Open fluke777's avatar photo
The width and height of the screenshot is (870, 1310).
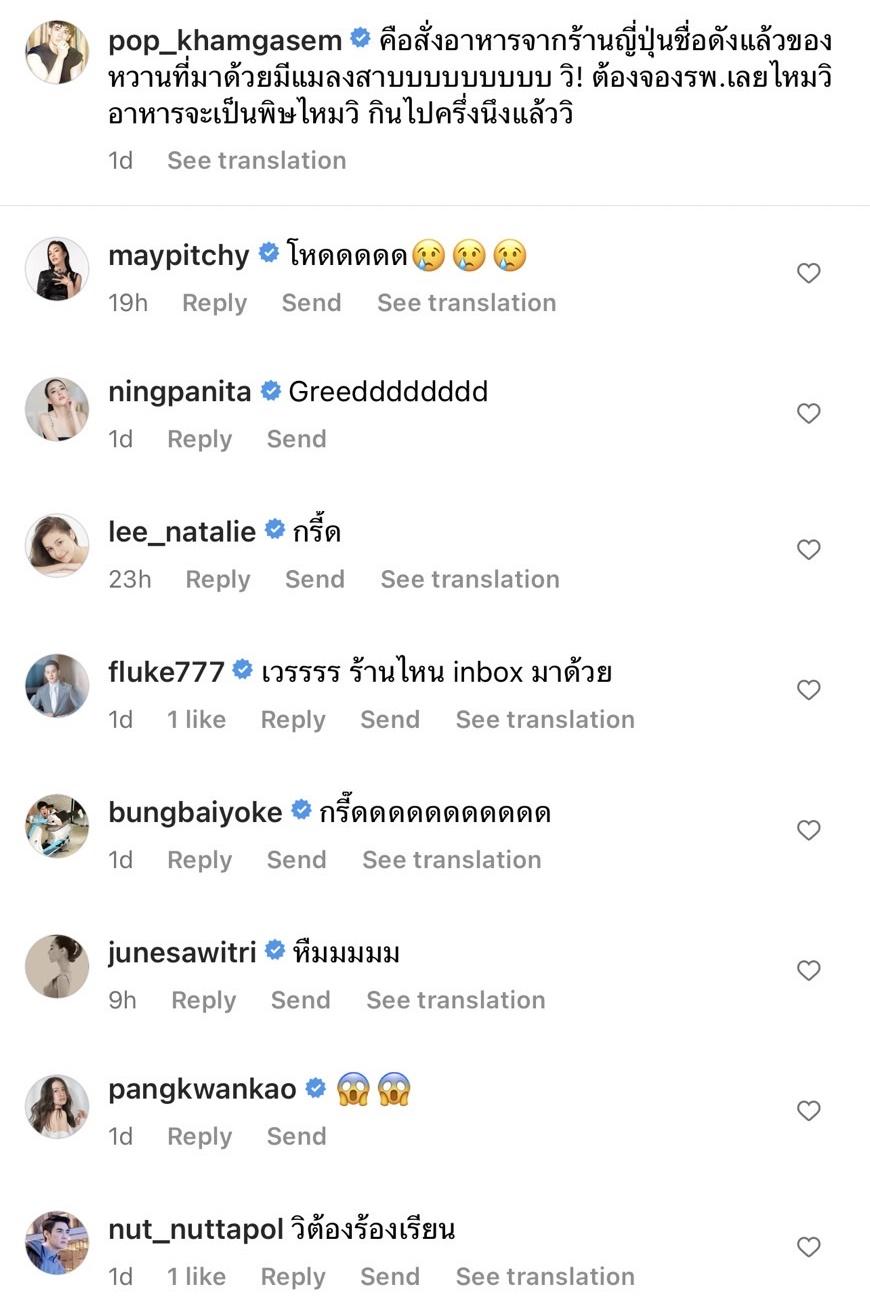tap(57, 686)
